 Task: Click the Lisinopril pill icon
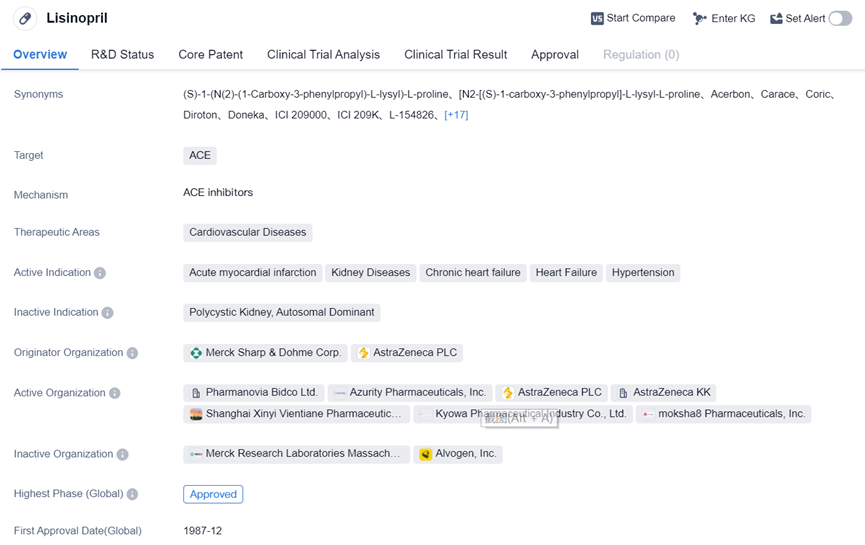(25, 19)
